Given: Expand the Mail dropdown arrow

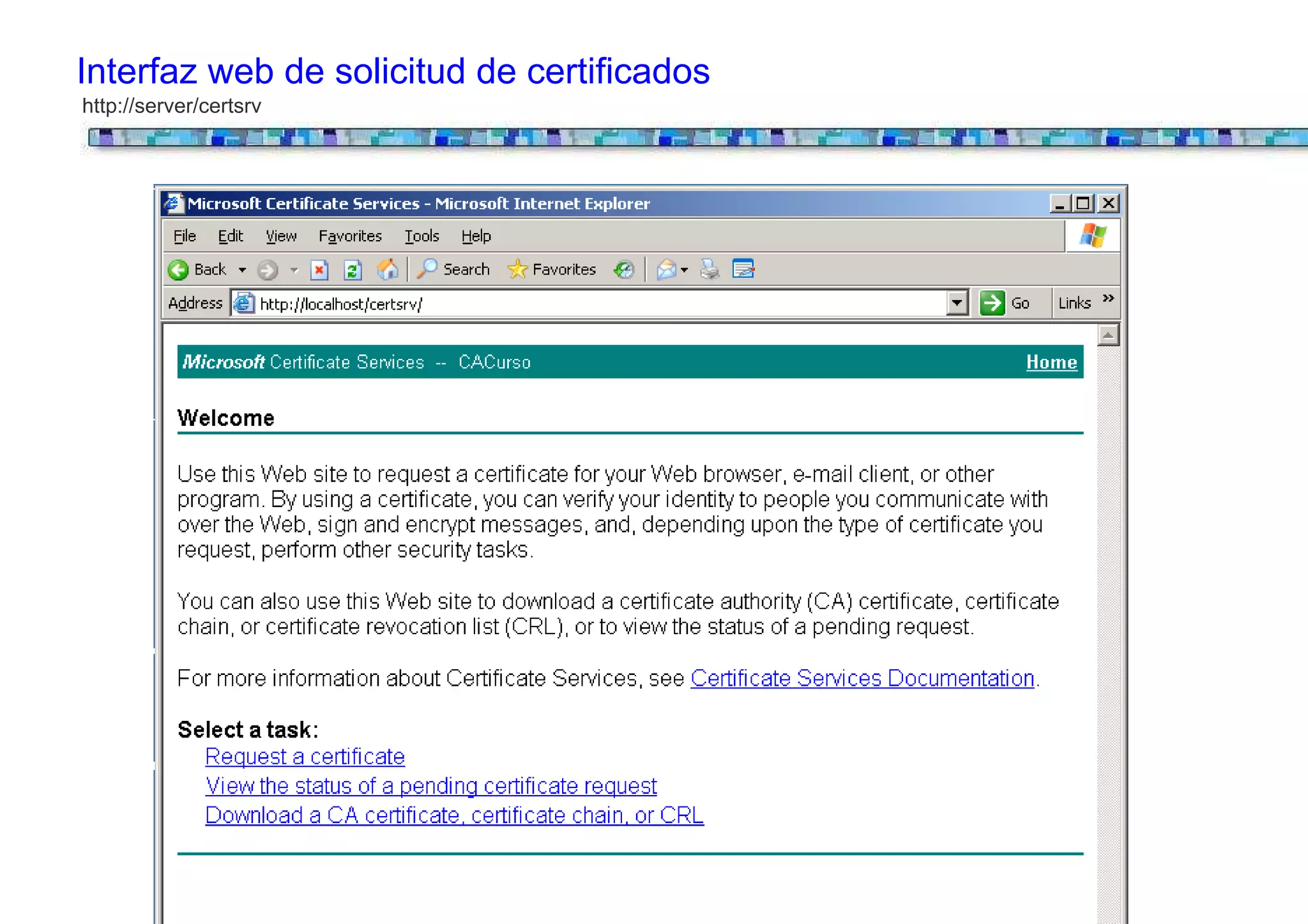Looking at the screenshot, I should (x=684, y=270).
